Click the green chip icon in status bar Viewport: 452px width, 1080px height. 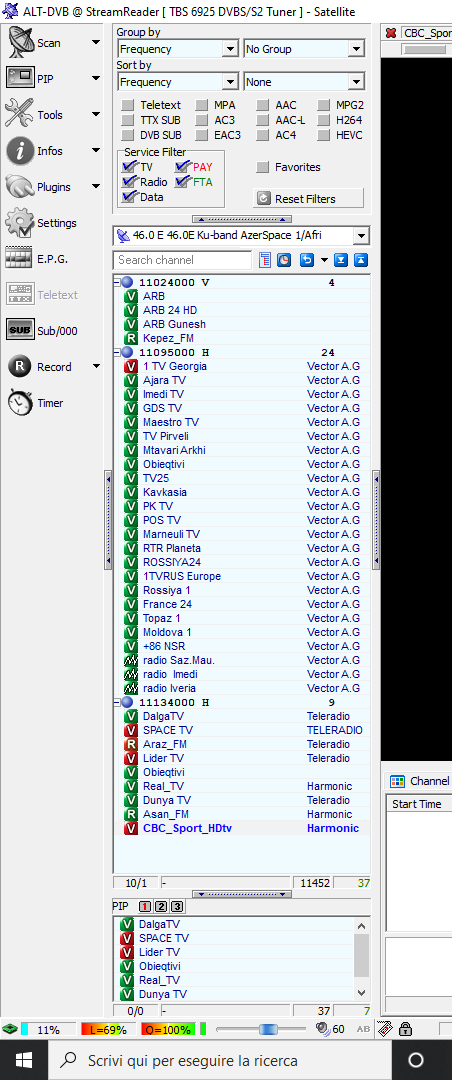point(10,1030)
